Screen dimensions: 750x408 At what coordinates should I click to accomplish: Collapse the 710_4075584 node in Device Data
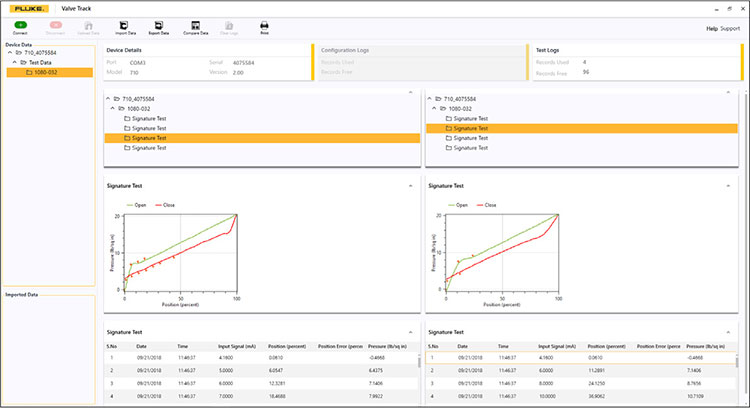[9, 53]
